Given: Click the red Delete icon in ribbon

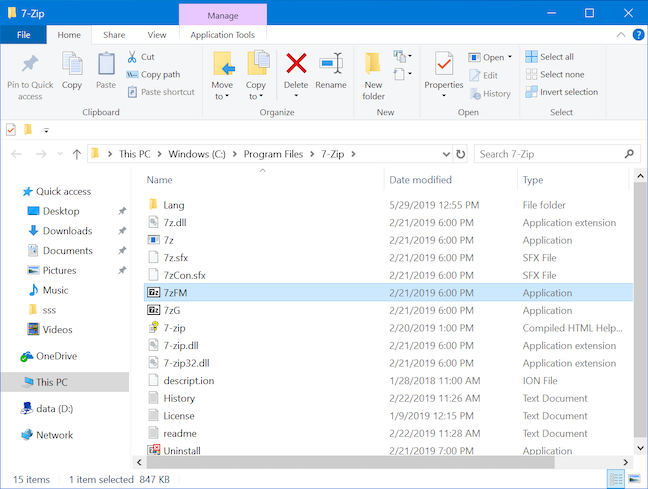Looking at the screenshot, I should pos(296,63).
